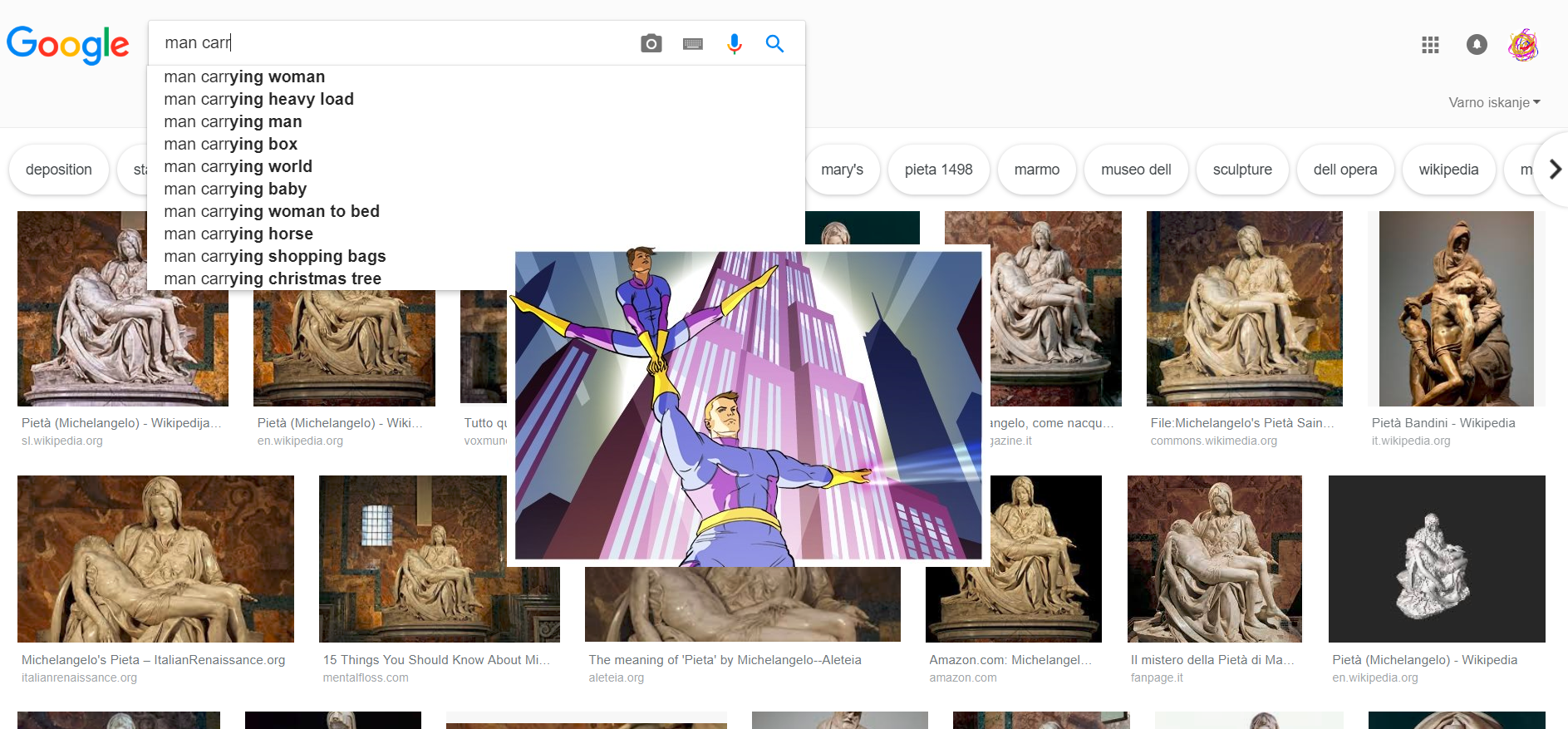Expand the Varno iskanje dropdown
The width and height of the screenshot is (1568, 729).
(x=1493, y=102)
